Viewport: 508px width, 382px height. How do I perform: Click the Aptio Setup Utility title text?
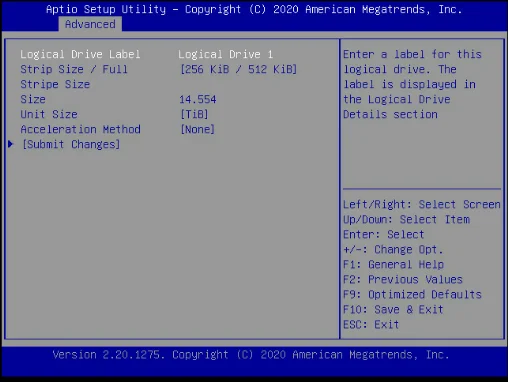[254, 9]
